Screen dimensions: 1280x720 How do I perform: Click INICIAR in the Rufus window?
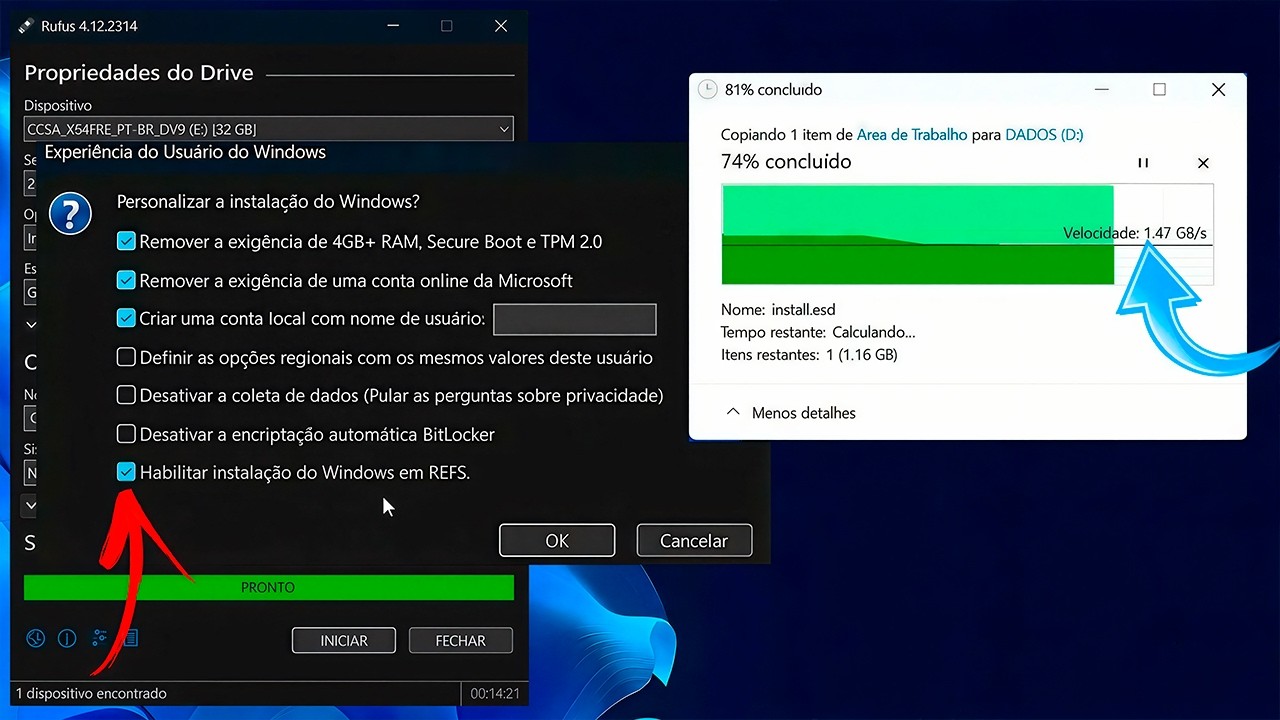(344, 640)
